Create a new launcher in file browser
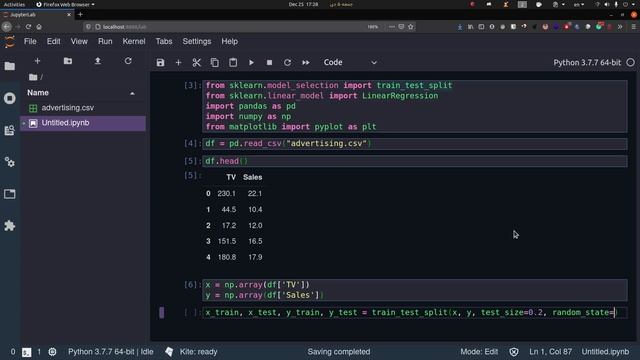This screenshot has height=360, width=640. [37, 61]
